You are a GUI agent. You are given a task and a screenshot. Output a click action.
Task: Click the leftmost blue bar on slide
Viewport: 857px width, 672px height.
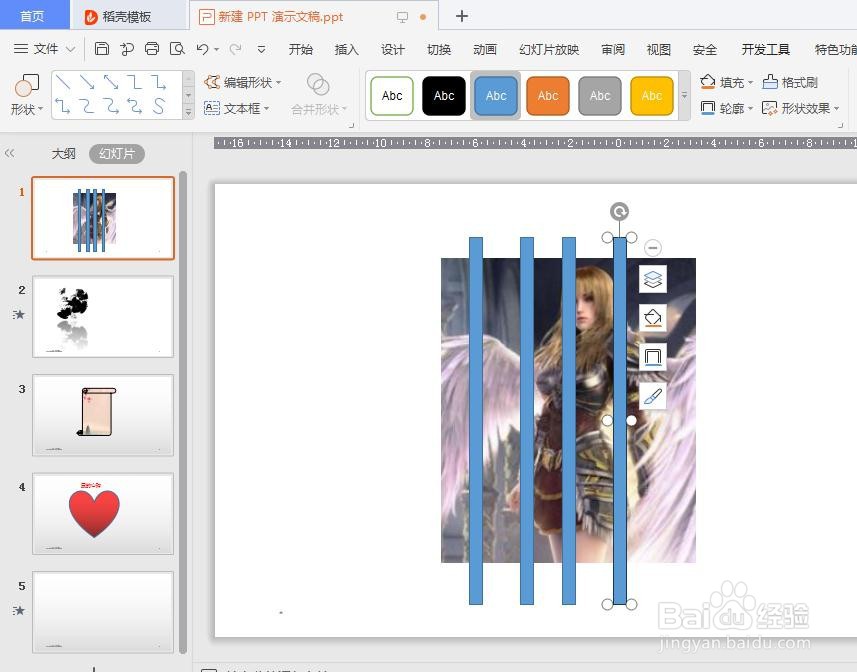pos(476,421)
